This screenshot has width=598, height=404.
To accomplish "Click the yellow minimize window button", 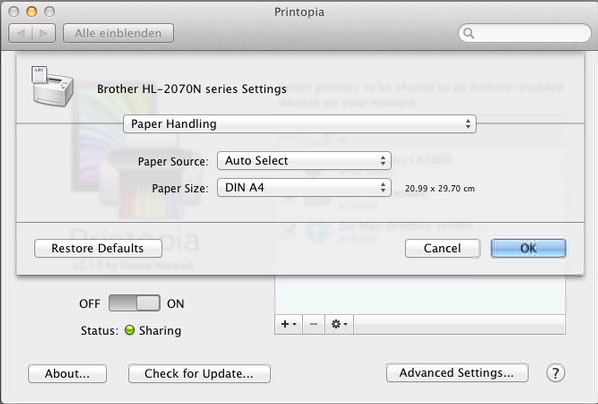I will tap(32, 12).
